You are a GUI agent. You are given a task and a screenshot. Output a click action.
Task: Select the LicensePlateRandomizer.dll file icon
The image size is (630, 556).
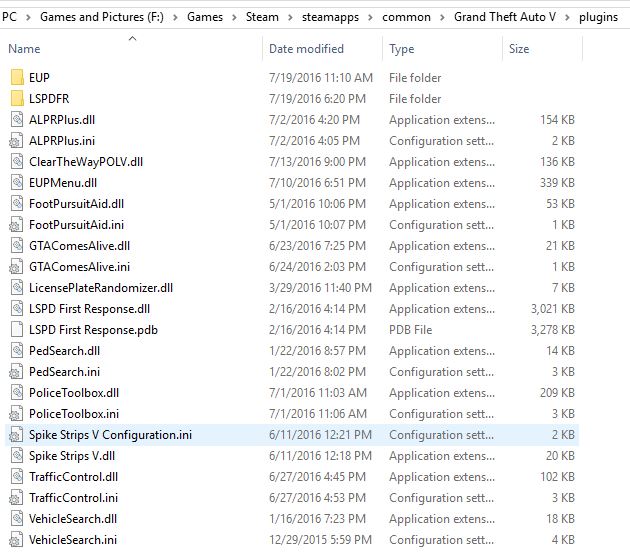16,288
